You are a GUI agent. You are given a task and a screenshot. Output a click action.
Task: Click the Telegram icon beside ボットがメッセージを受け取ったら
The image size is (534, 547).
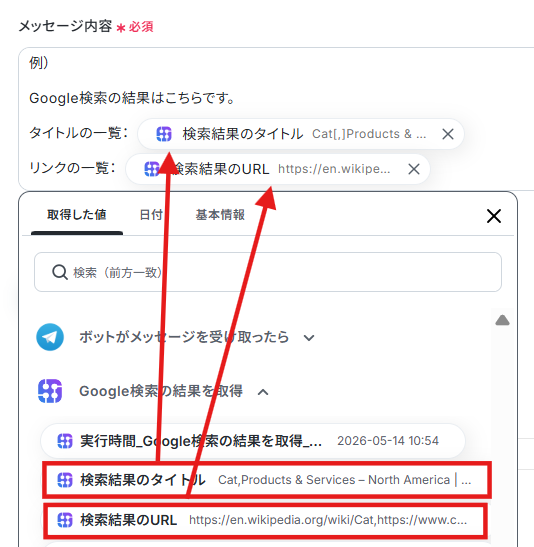point(50,337)
